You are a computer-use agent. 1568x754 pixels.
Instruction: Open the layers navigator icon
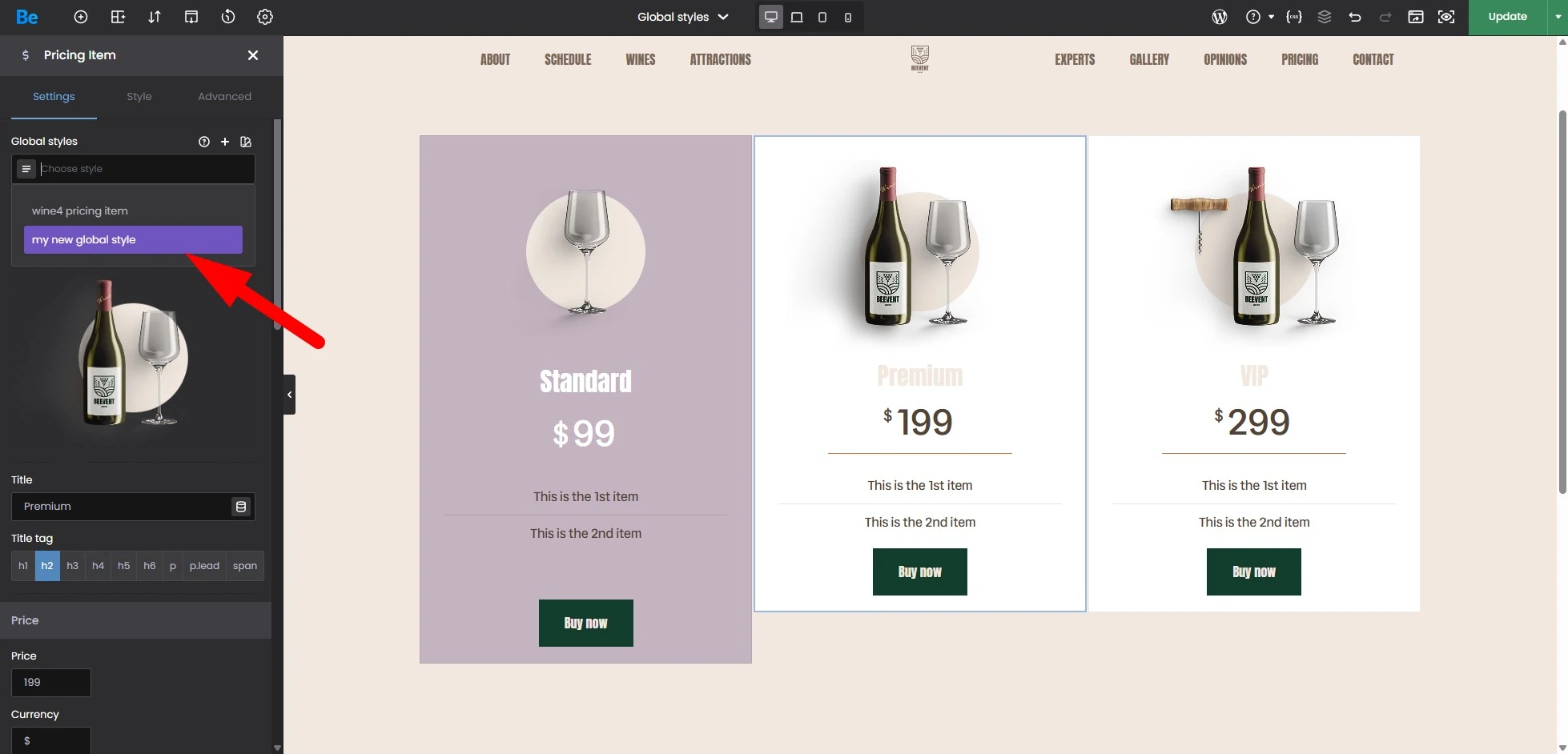click(1325, 17)
